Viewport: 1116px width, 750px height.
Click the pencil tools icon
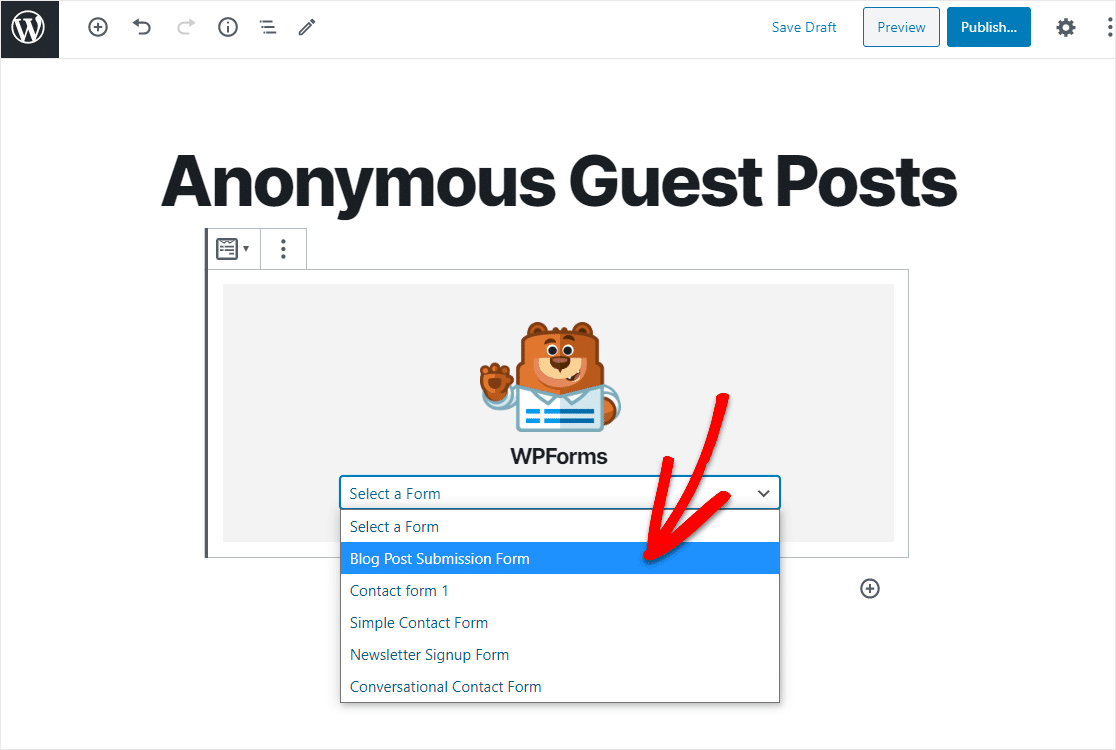(307, 28)
